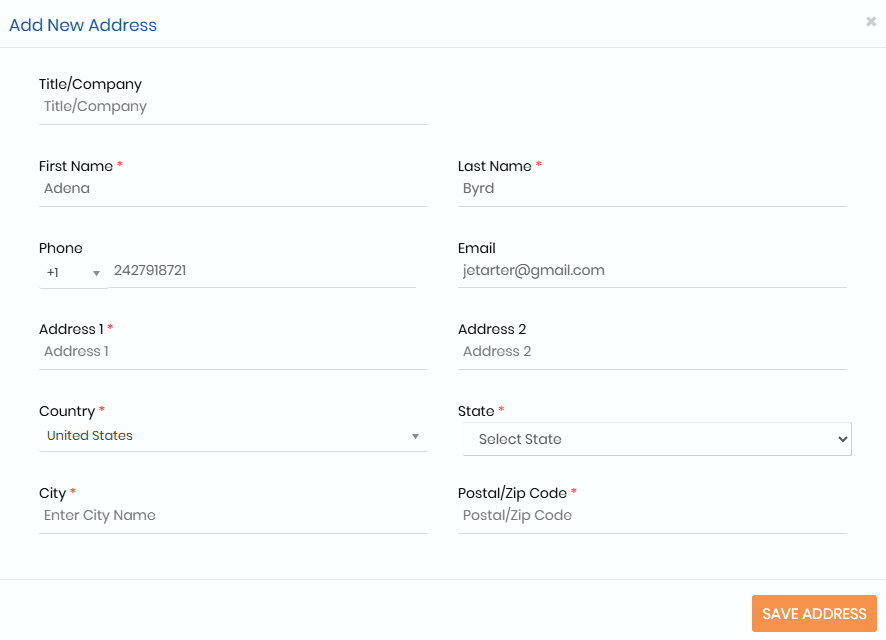This screenshot has width=886, height=640.
Task: Click the Postal/Zip Code input
Action: point(652,515)
